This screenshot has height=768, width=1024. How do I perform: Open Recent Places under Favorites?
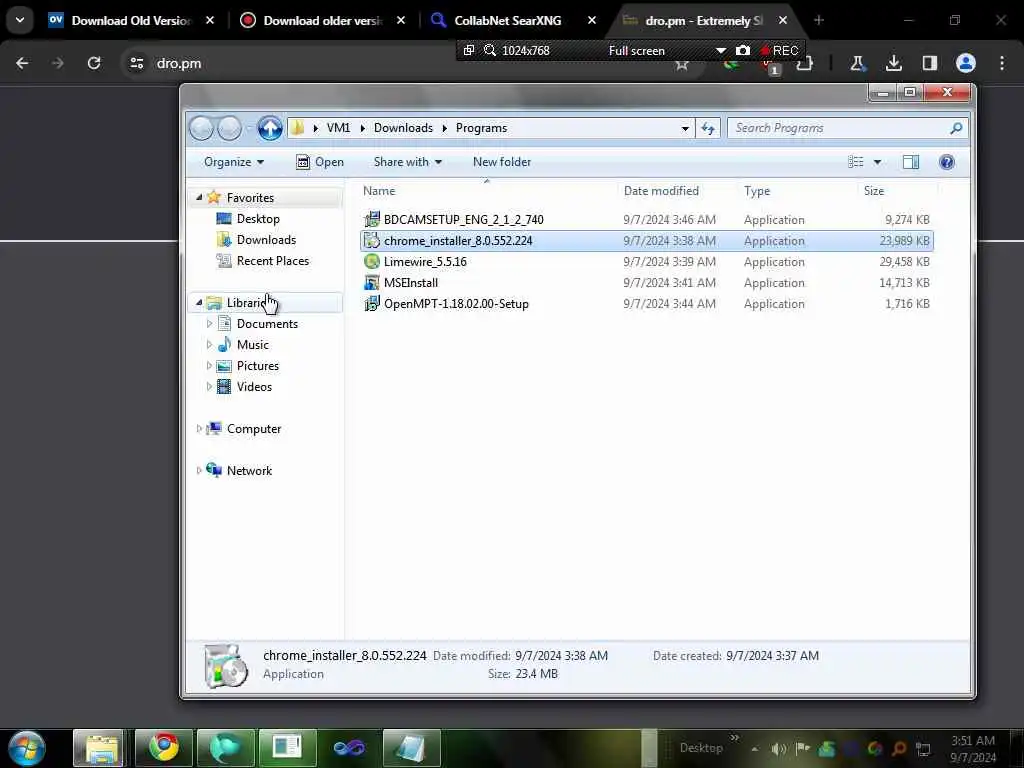(272, 261)
